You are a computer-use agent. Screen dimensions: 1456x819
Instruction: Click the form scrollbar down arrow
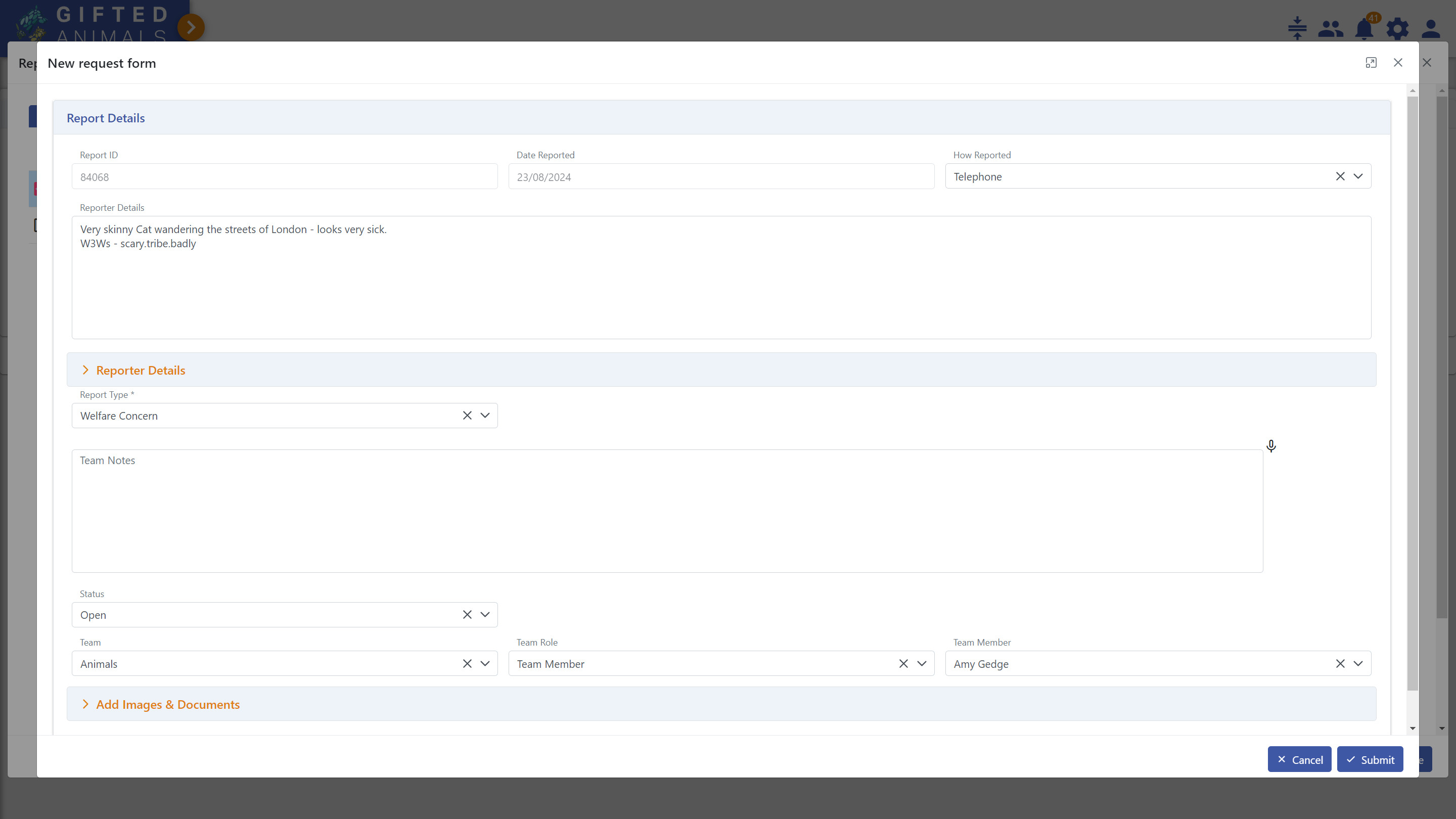[1413, 729]
